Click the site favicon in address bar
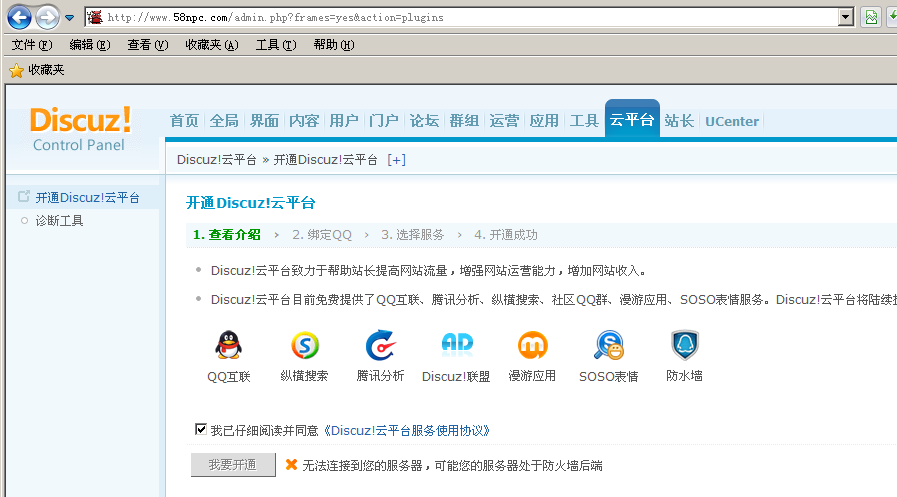Viewport: 897px width, 497px height. pos(95,17)
